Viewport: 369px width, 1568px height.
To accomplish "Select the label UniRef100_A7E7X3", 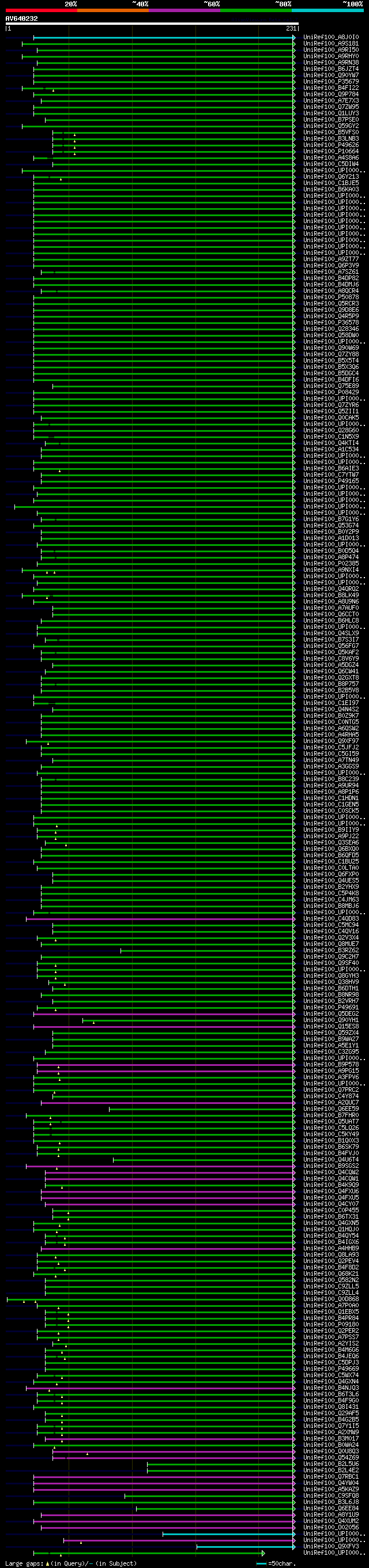I will pyautogui.click(x=332, y=101).
